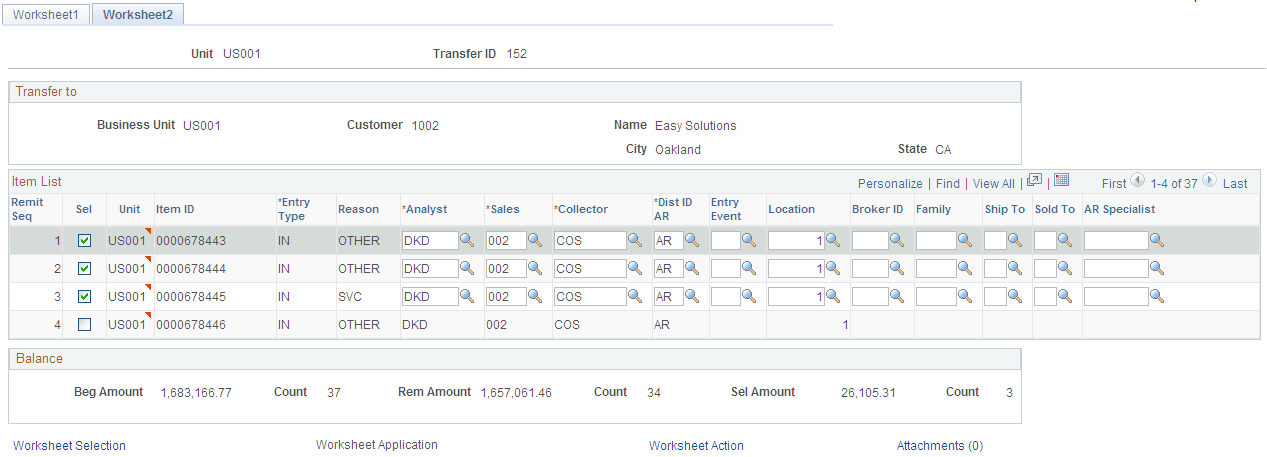Open Sales lookup for item 0000678444
This screenshot has height=457, width=1267.
point(535,268)
